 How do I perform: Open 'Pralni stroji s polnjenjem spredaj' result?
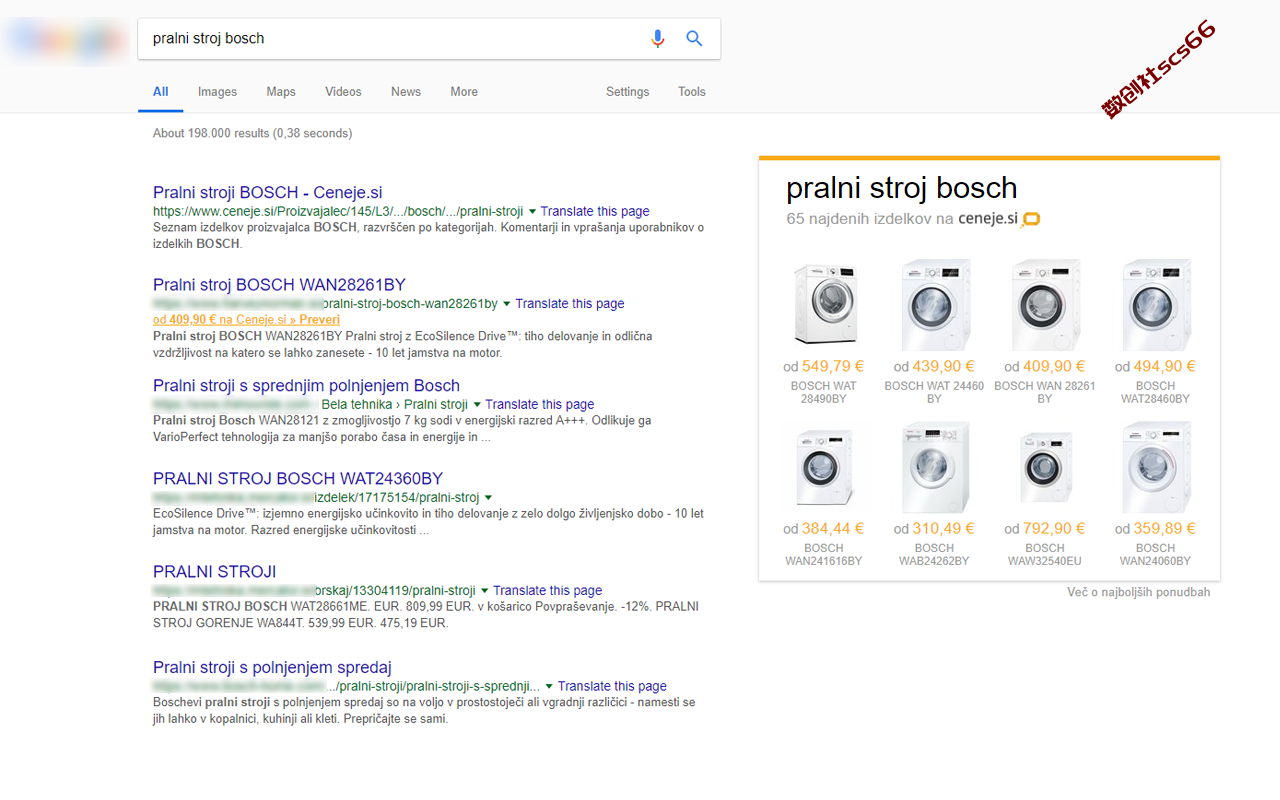coord(272,668)
